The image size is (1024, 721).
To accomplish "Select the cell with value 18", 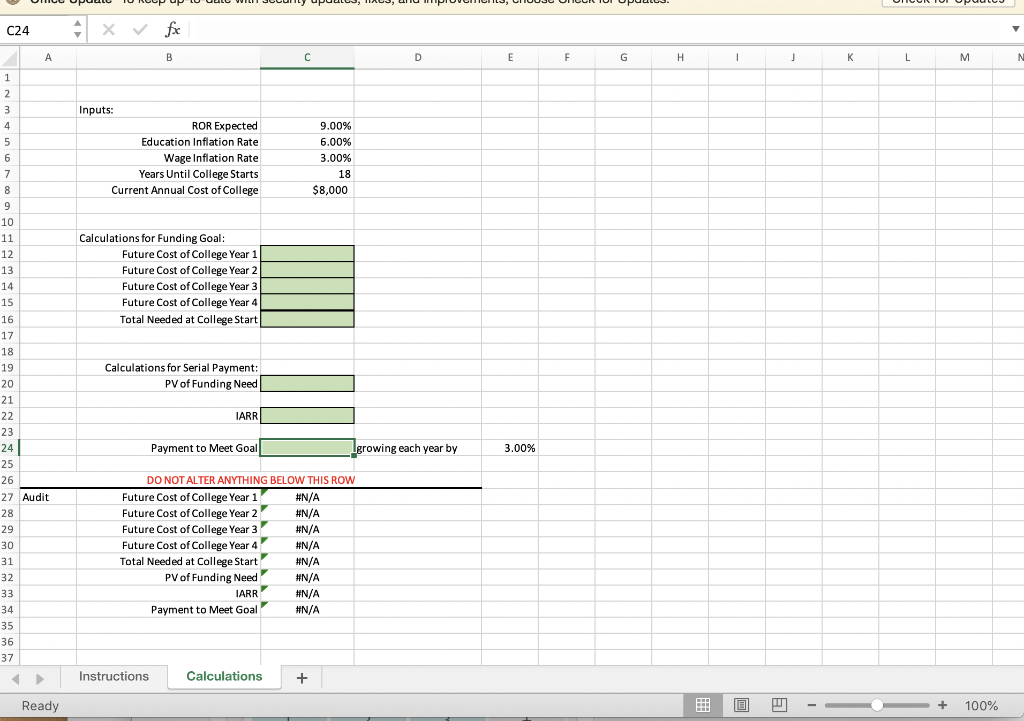I will pyautogui.click(x=307, y=174).
